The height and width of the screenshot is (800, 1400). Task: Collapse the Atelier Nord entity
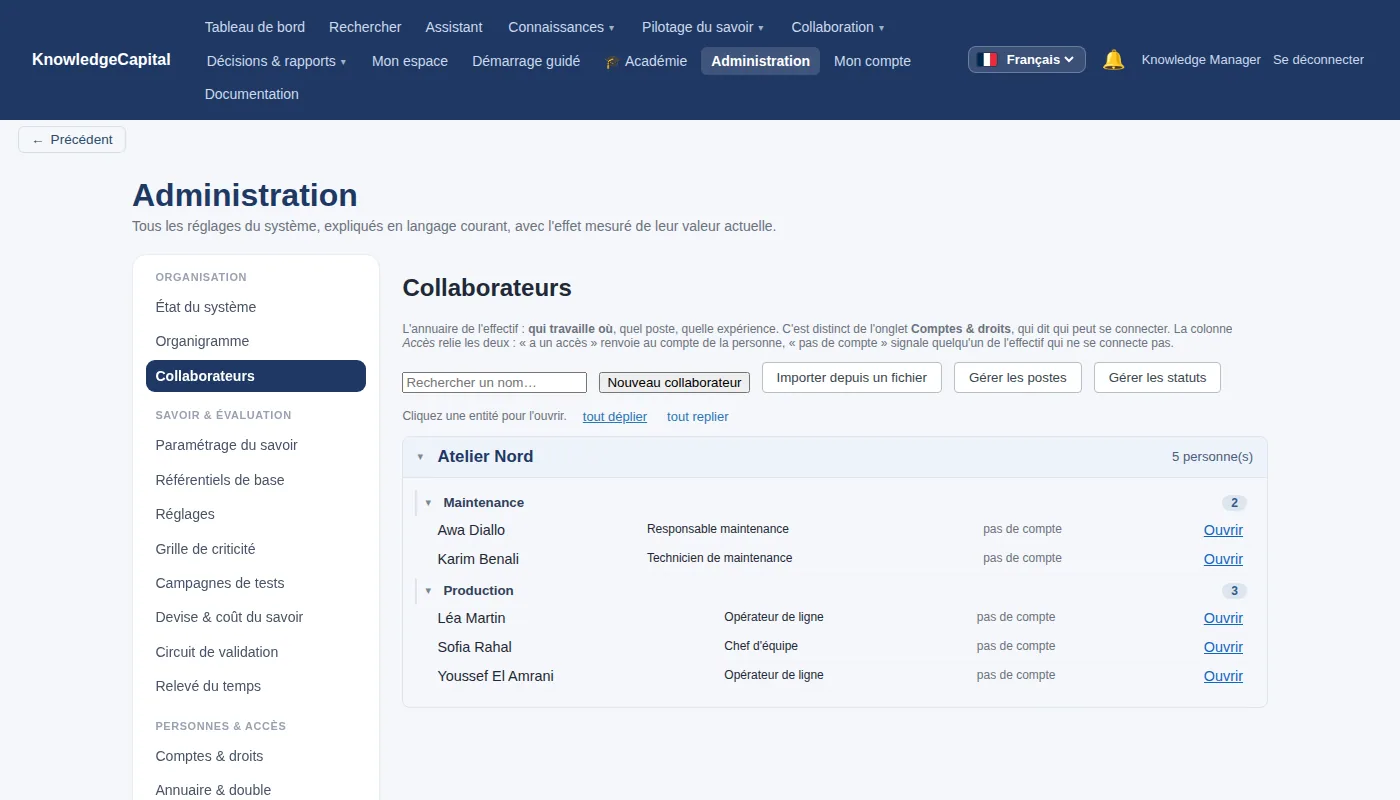point(835,457)
